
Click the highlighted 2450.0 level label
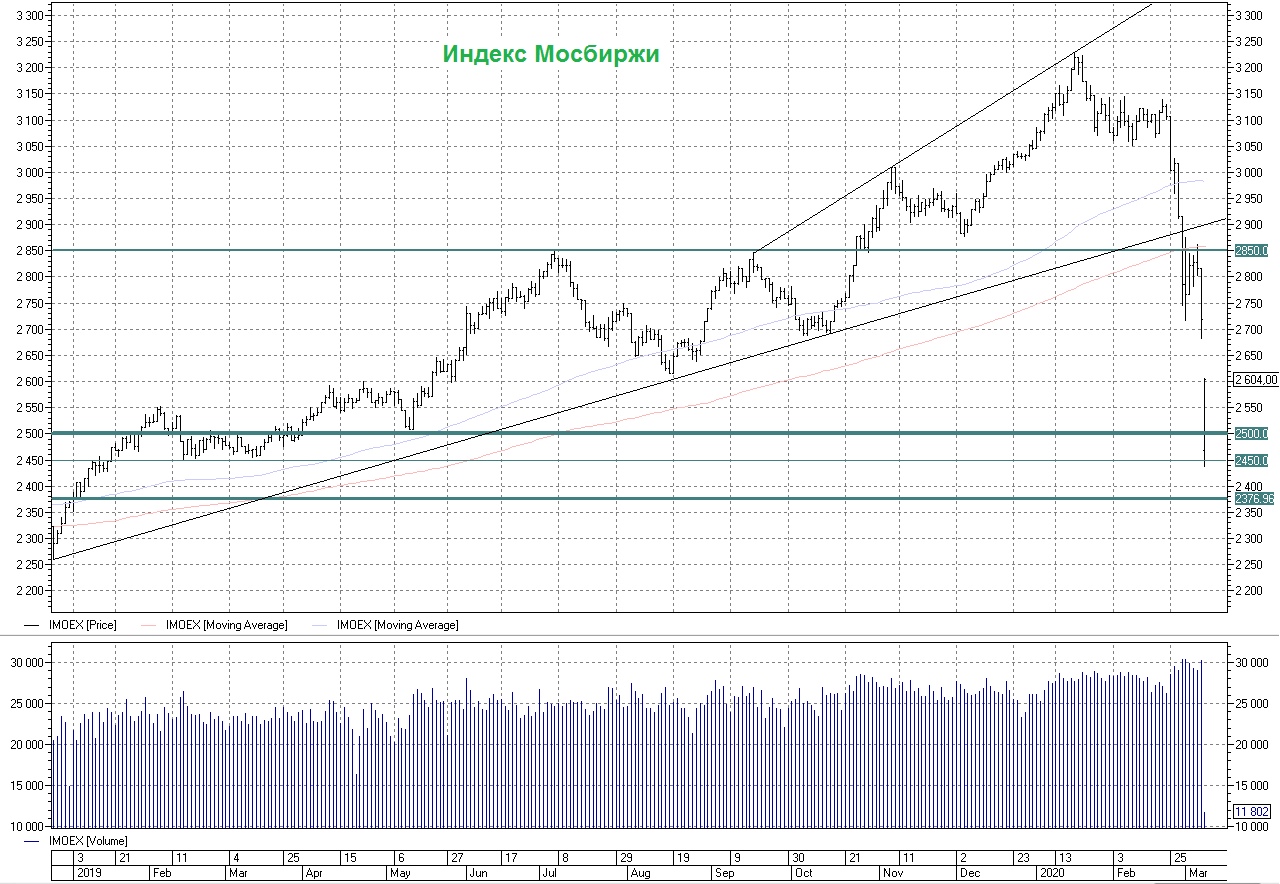click(x=1252, y=461)
